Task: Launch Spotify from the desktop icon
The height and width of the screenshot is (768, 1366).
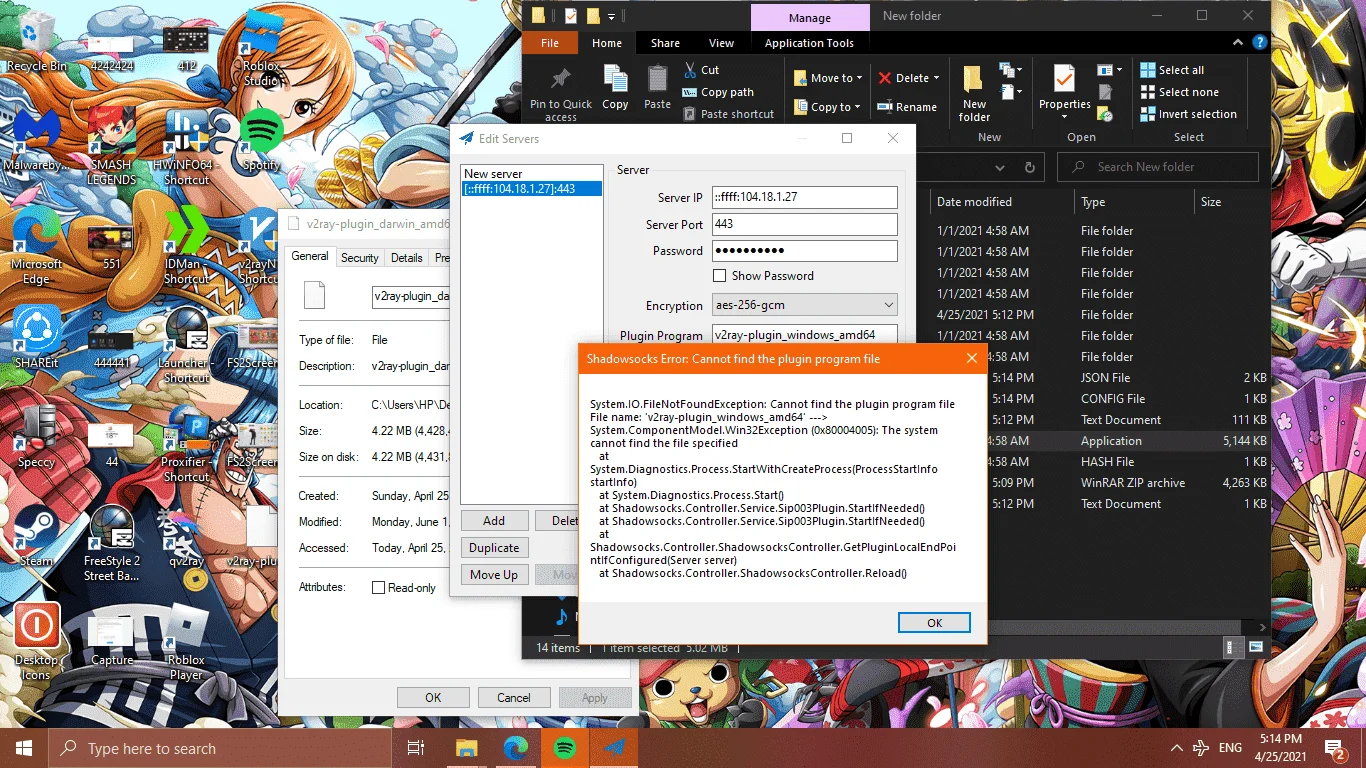Action: pos(261,139)
